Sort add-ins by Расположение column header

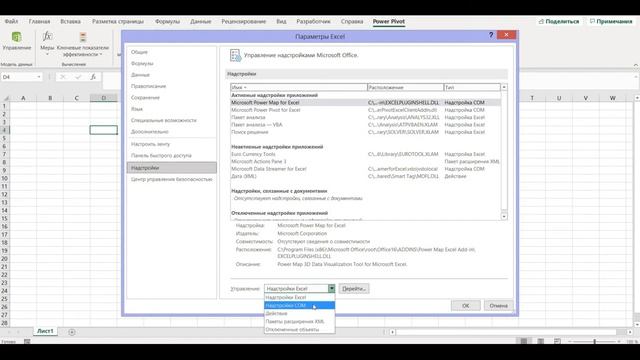pyautogui.click(x=405, y=87)
